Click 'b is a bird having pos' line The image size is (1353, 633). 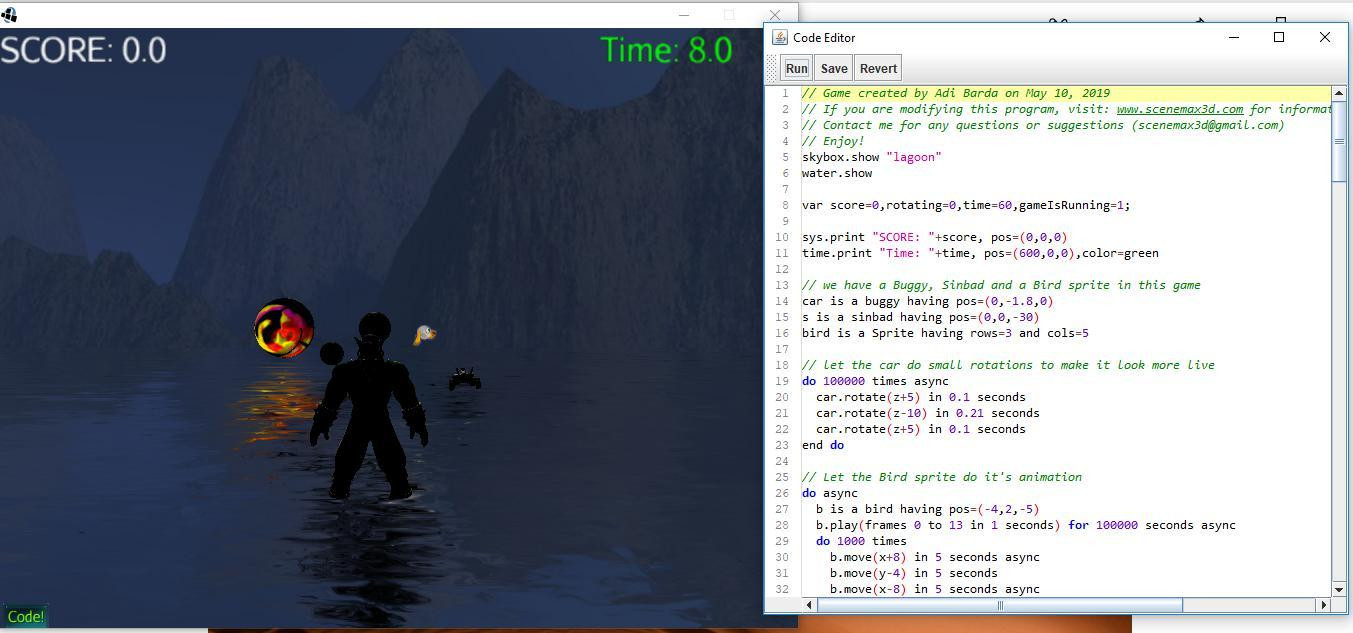[927, 509]
